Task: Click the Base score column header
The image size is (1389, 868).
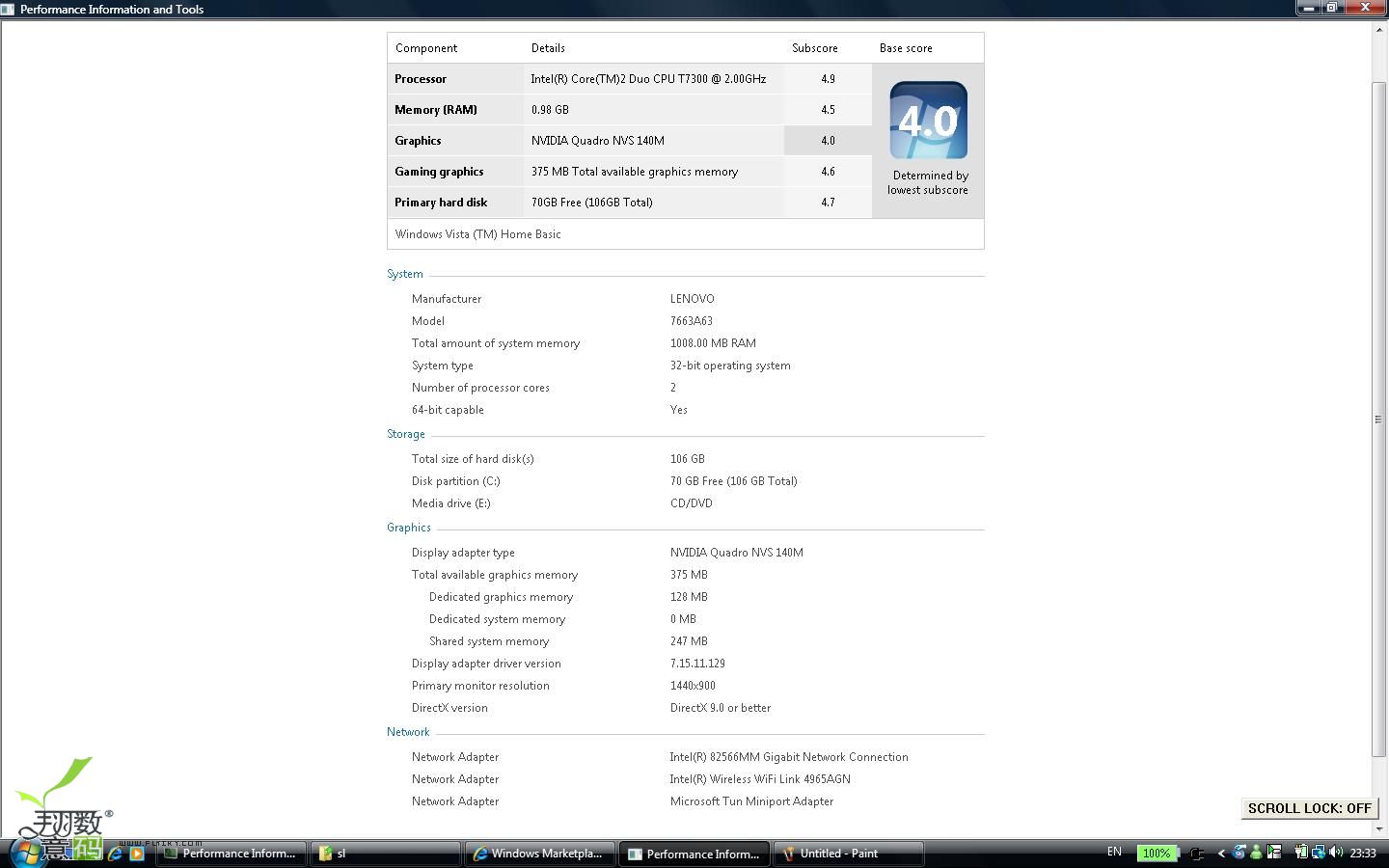Action: [x=906, y=48]
